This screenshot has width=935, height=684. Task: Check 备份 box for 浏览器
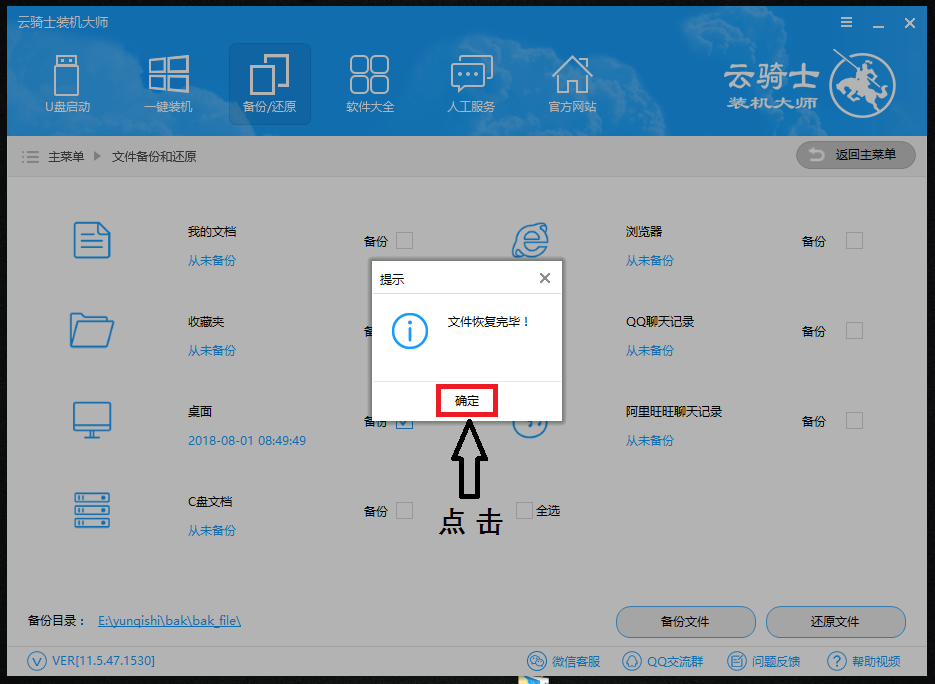(854, 241)
